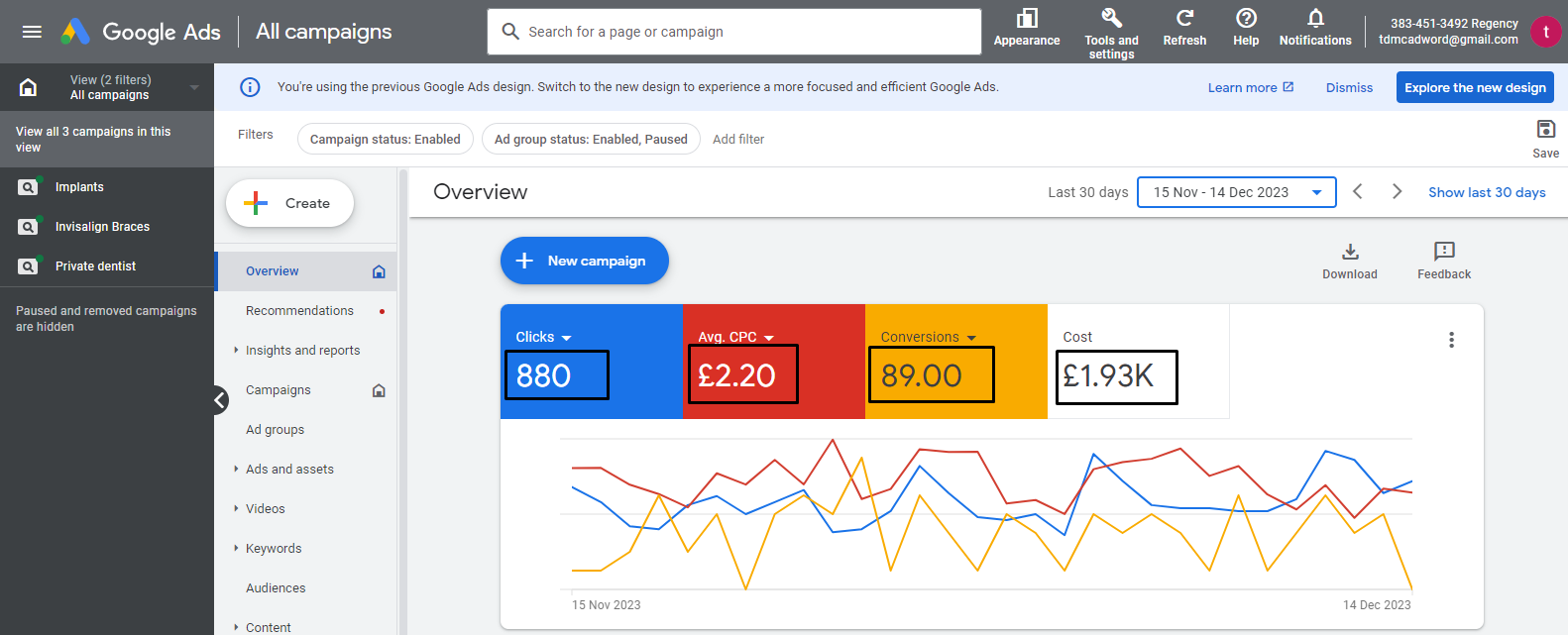Open the three-dot scorecard menu

click(x=1451, y=340)
